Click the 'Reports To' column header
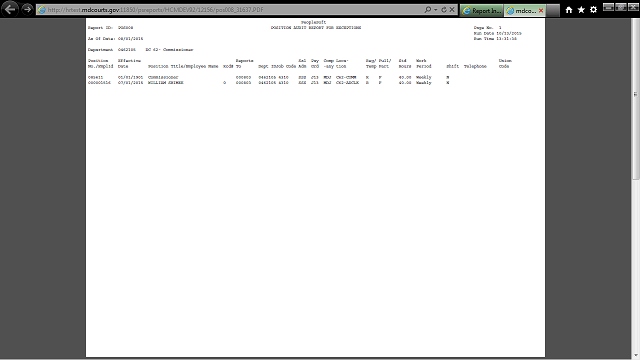Image resolution: width=640 pixels, height=360 pixels. 244,63
